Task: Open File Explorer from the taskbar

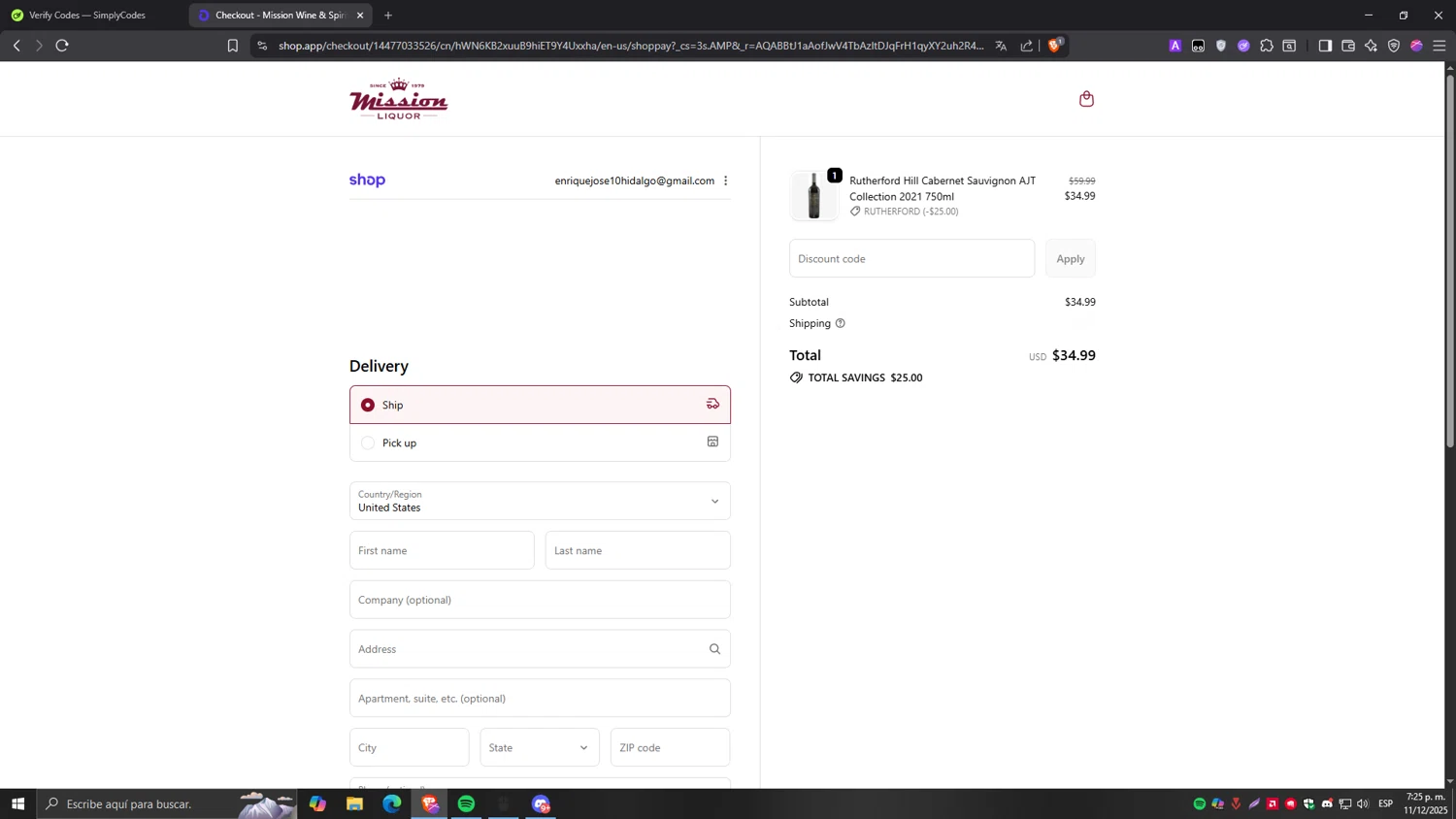Action: pos(355,803)
